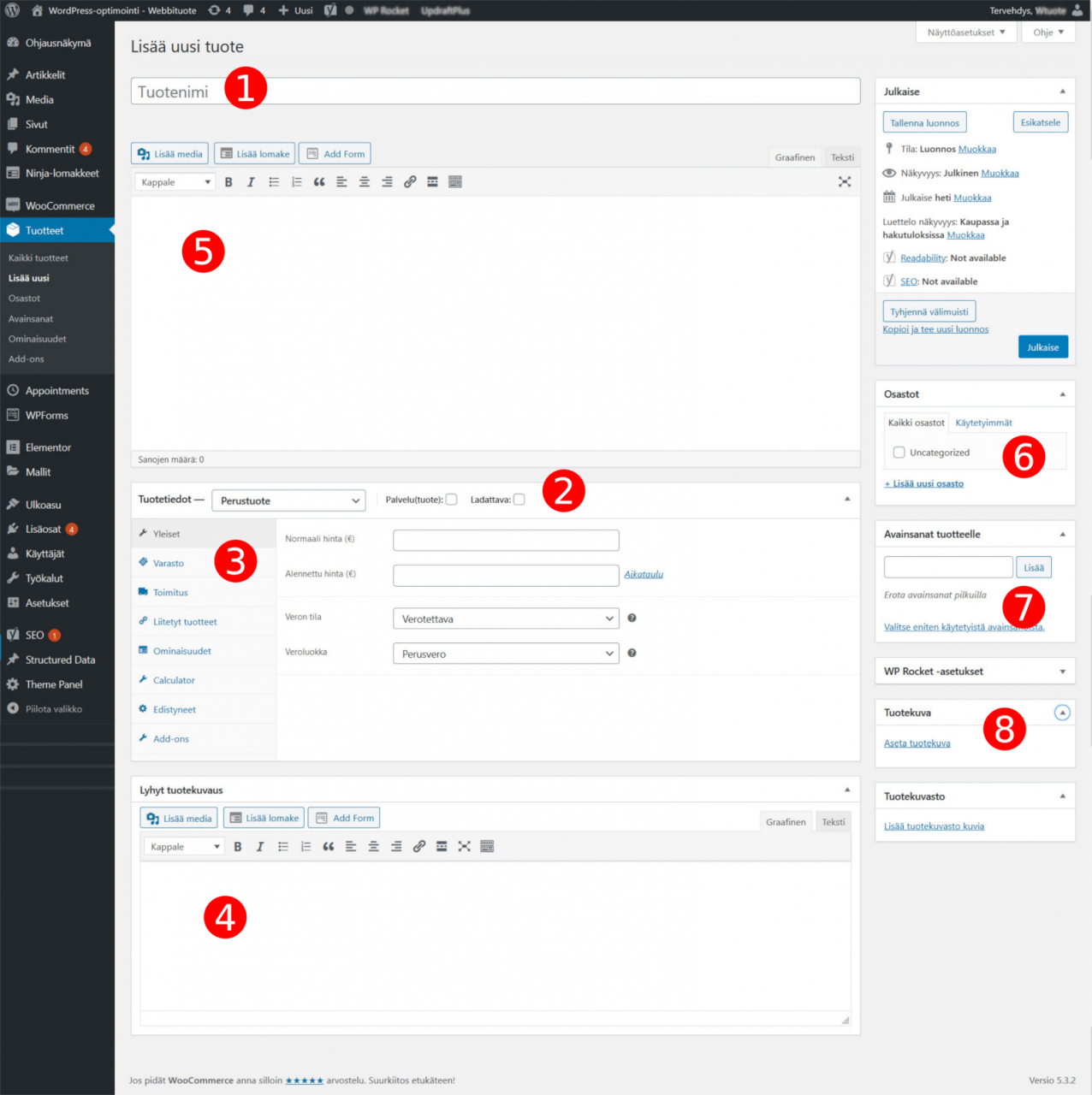This screenshot has width=1092, height=1095.
Task: Insert blockquote in main description editor
Action: tap(319, 182)
